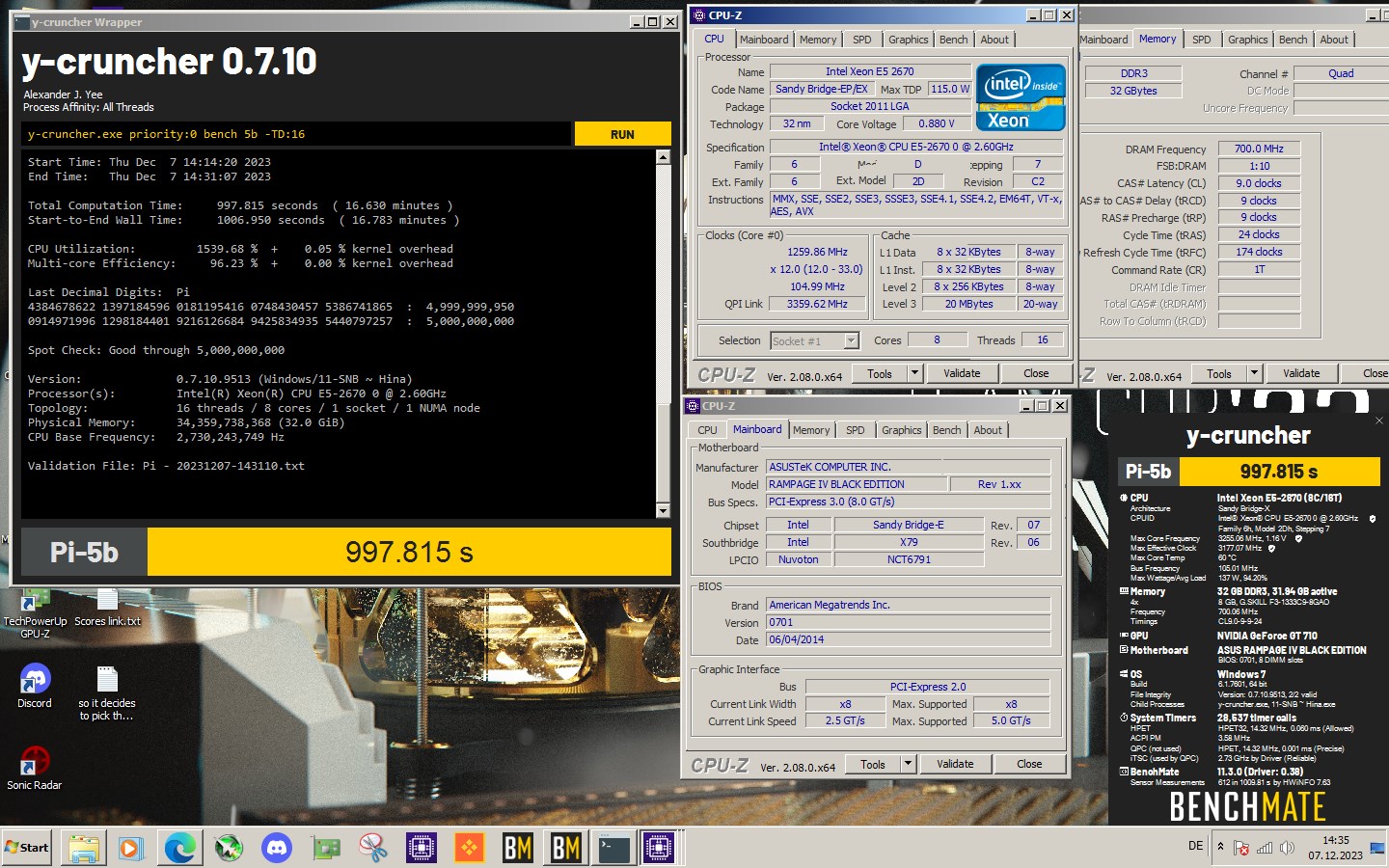Open the Discord taskbar icon
The width and height of the screenshot is (1389, 868).
277,848
